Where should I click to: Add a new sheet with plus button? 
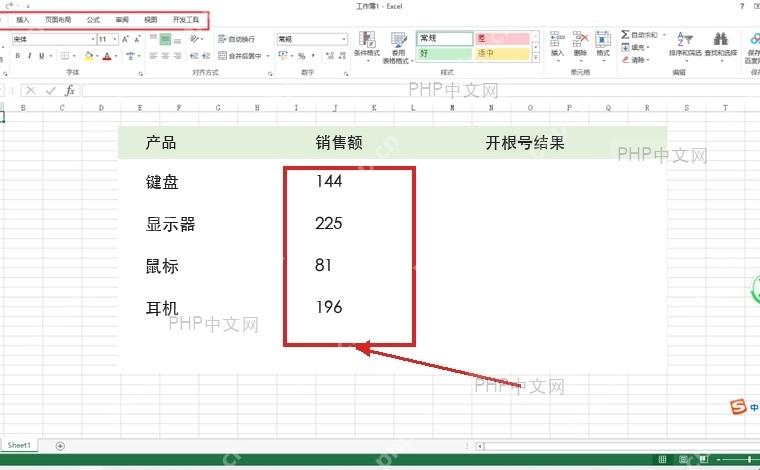pyautogui.click(x=60, y=446)
